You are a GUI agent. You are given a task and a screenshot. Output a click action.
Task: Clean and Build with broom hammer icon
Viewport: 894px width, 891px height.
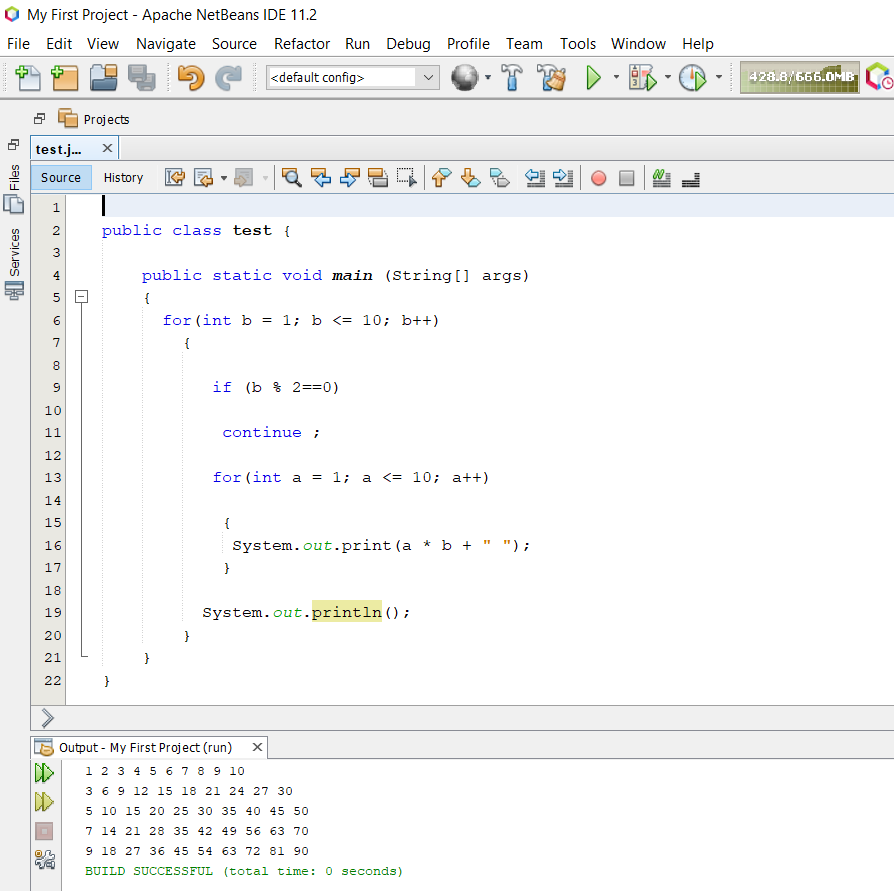[551, 78]
